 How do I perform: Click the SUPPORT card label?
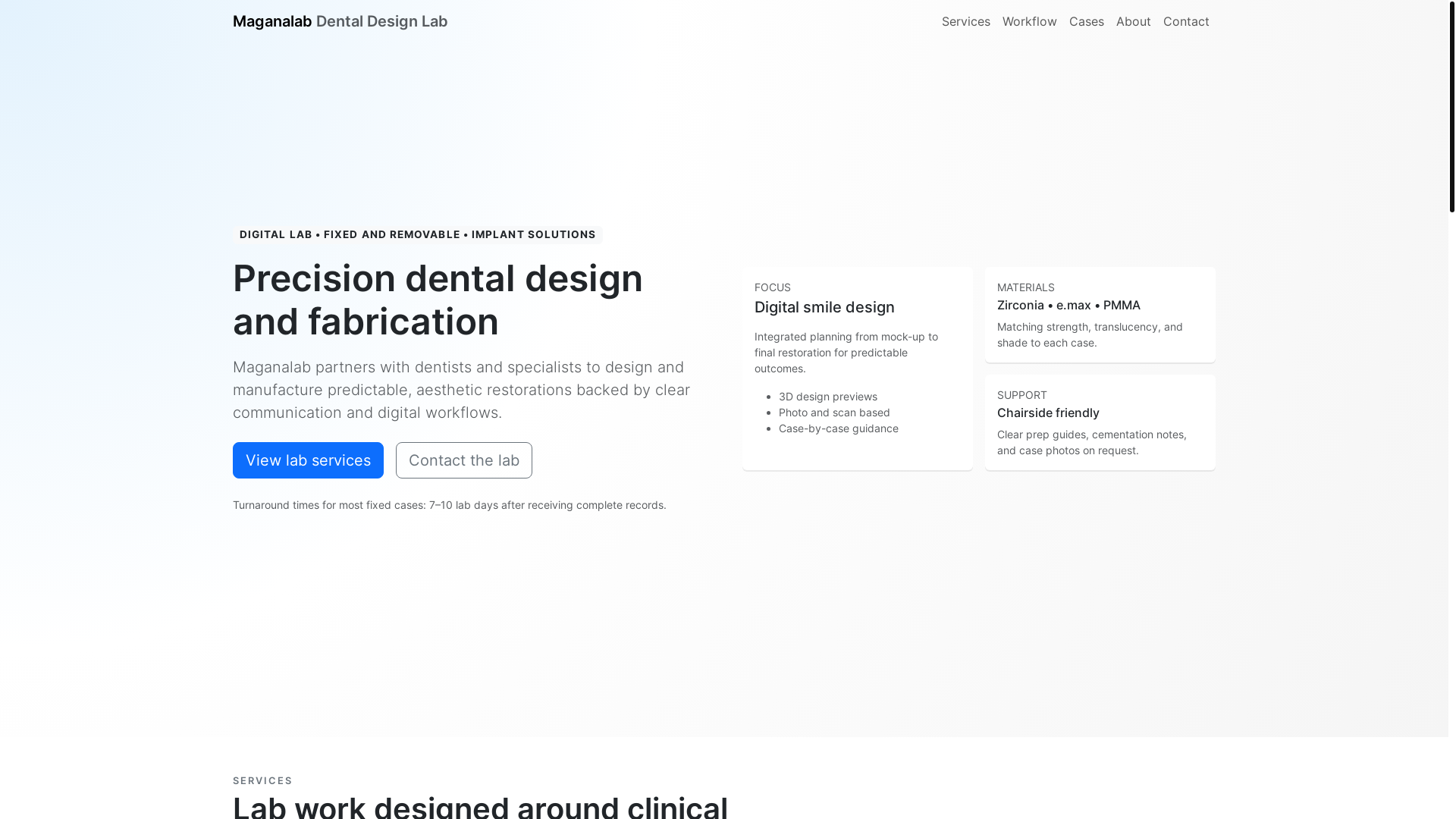(x=1021, y=395)
